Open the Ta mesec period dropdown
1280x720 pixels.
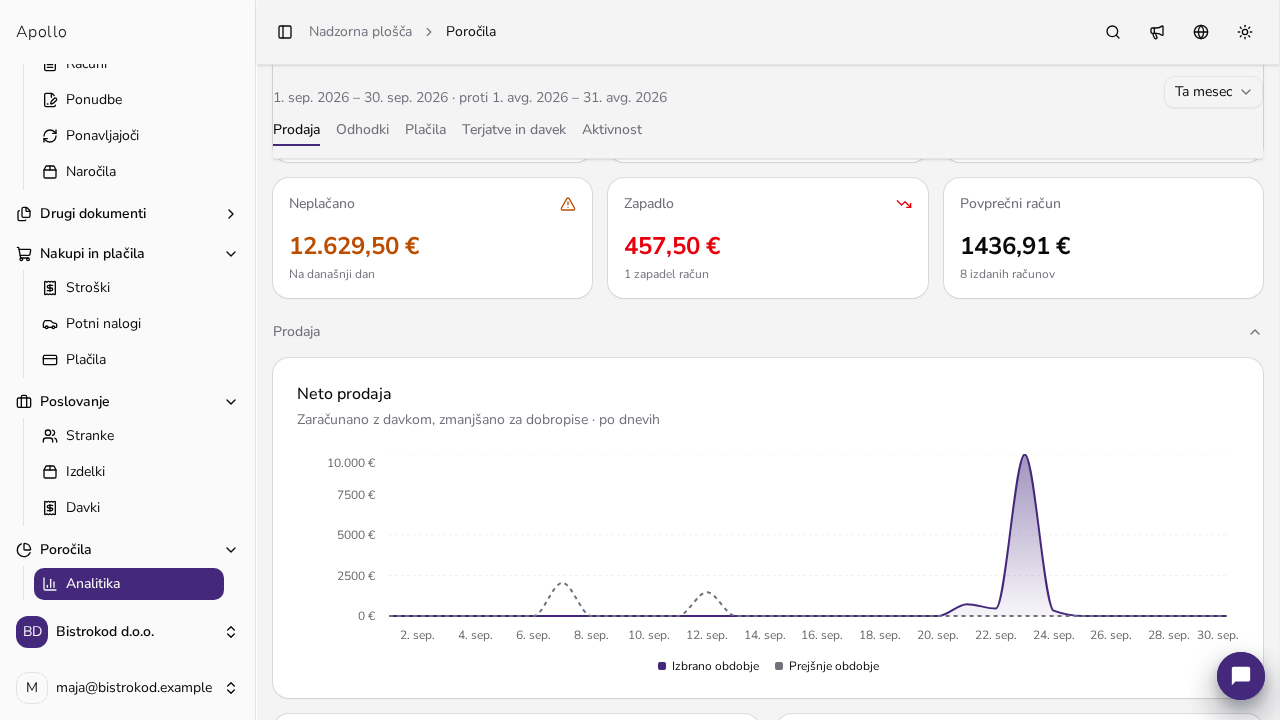pyautogui.click(x=1213, y=92)
